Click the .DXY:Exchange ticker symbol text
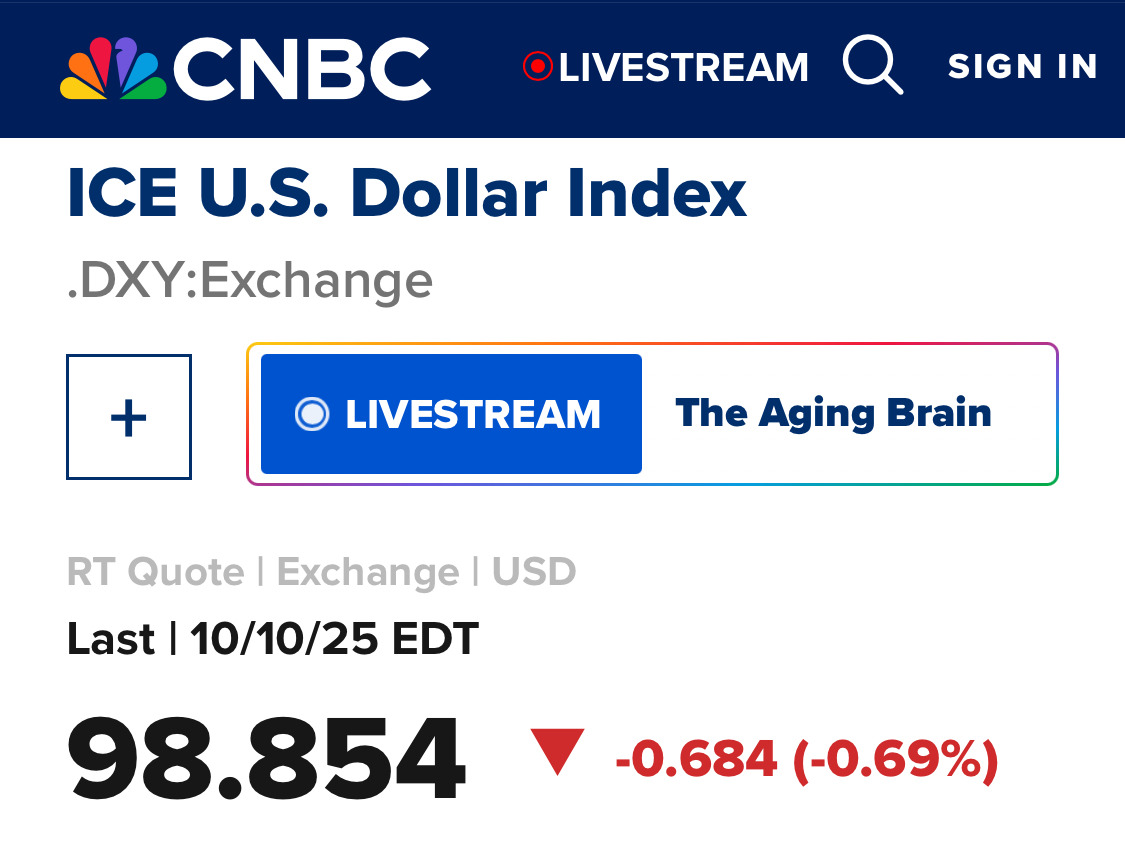Viewport: 1125px width, 852px height. click(249, 281)
